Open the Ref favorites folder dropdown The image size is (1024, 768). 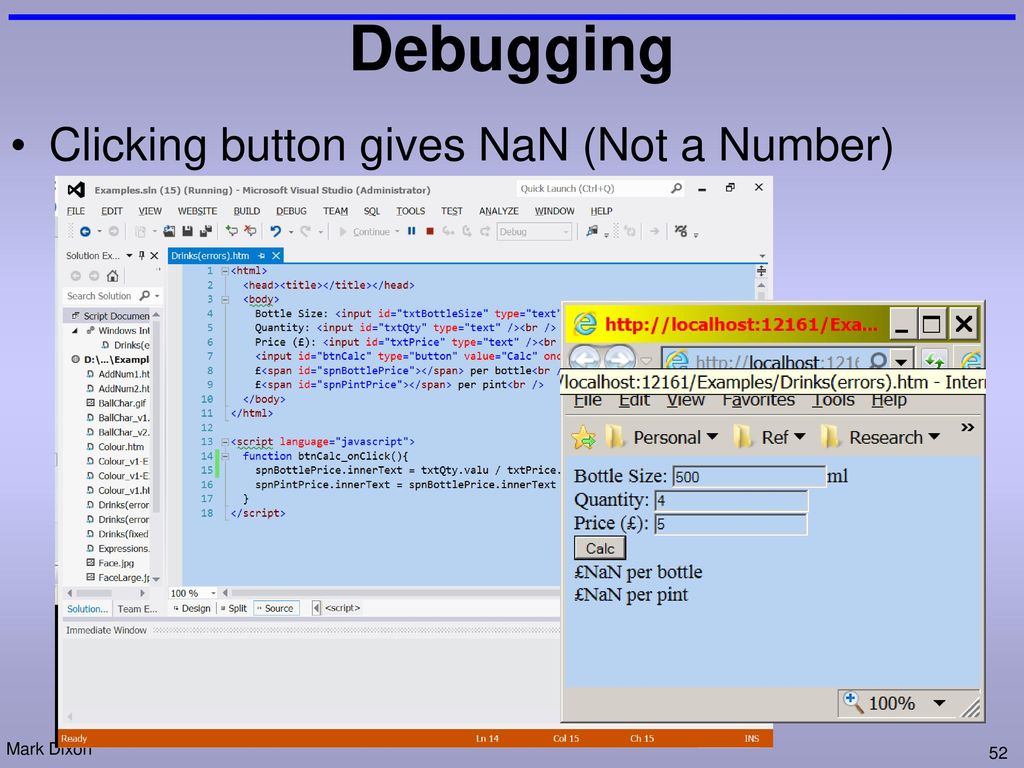coord(769,437)
